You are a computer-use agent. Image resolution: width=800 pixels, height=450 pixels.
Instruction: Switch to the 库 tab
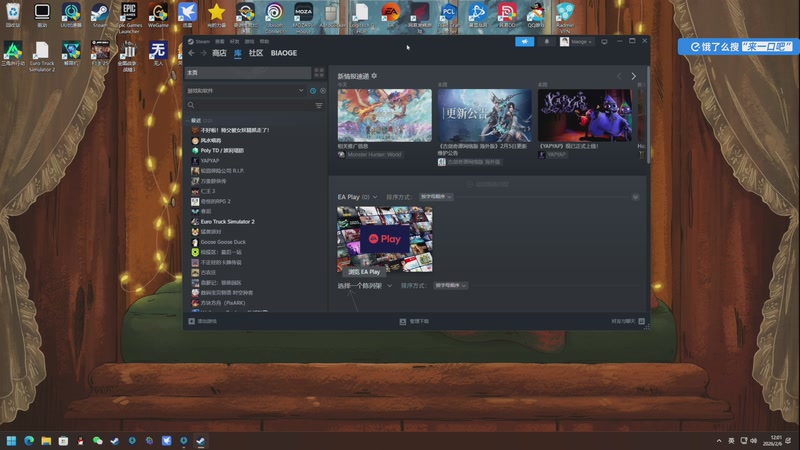tap(238, 53)
